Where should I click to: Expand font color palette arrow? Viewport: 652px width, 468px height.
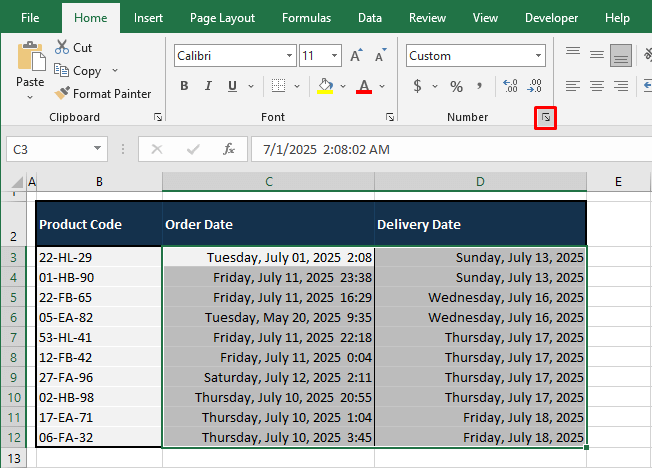tap(382, 87)
